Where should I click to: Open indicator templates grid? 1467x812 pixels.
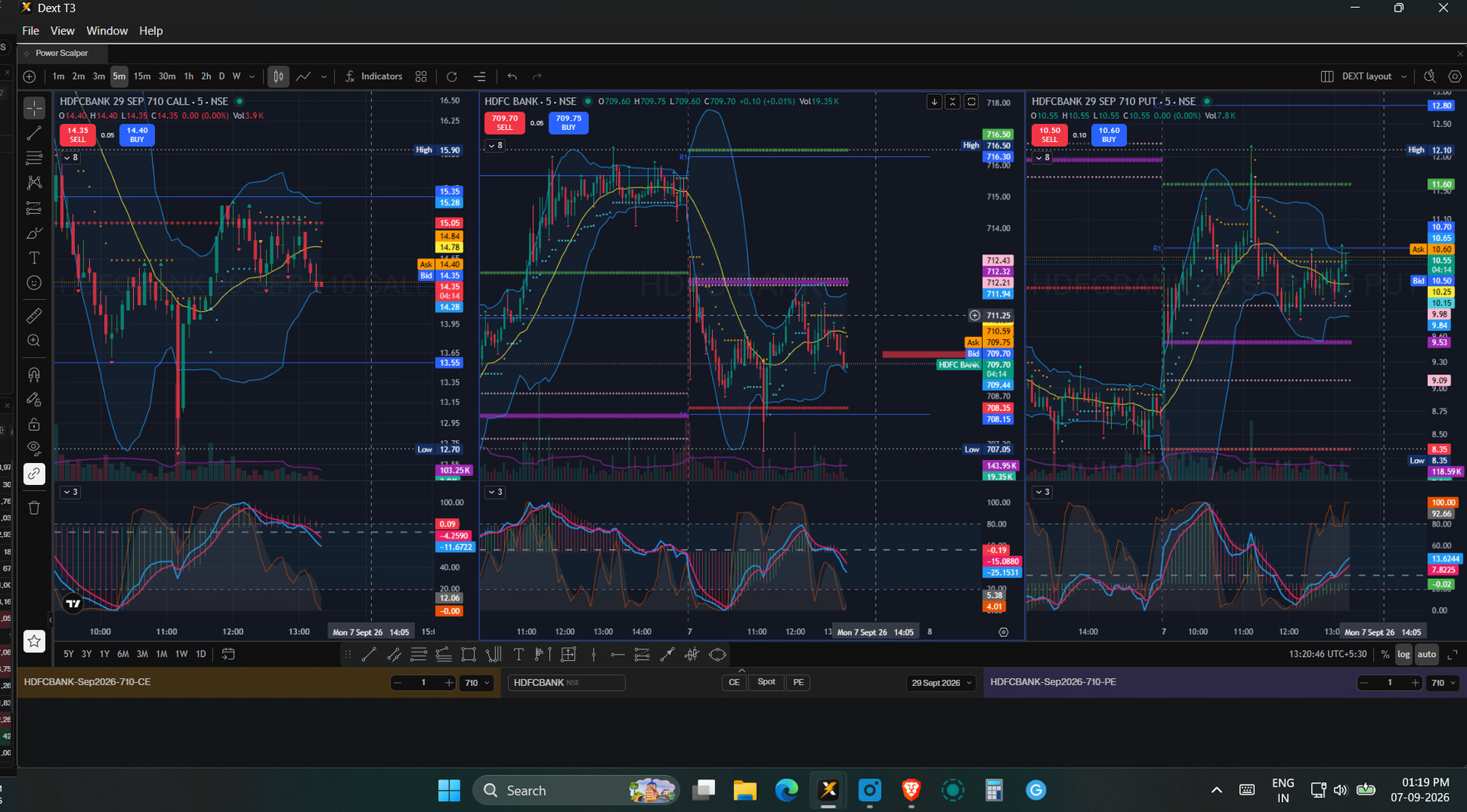click(x=421, y=76)
